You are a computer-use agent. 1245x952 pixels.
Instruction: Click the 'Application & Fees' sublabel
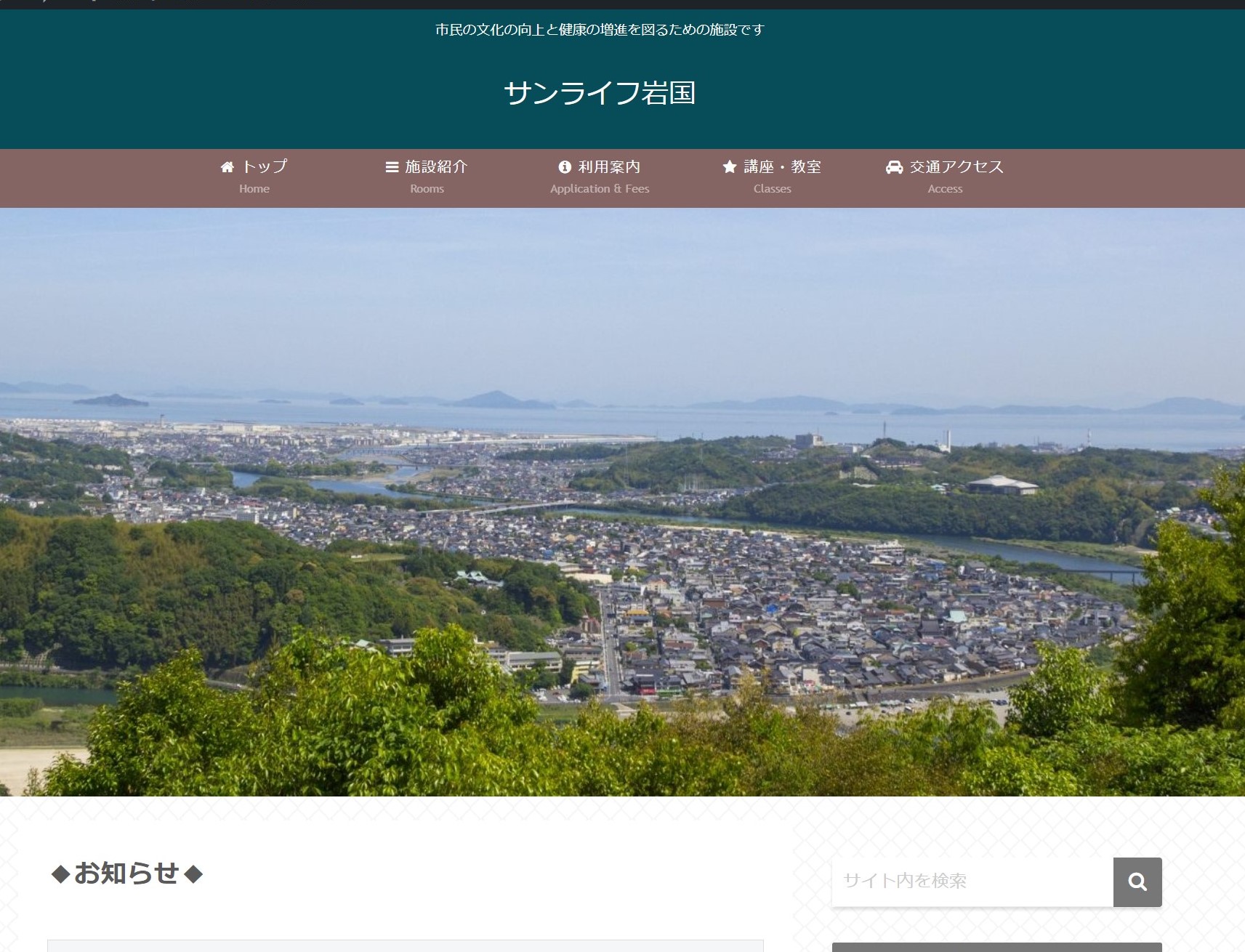click(x=600, y=189)
